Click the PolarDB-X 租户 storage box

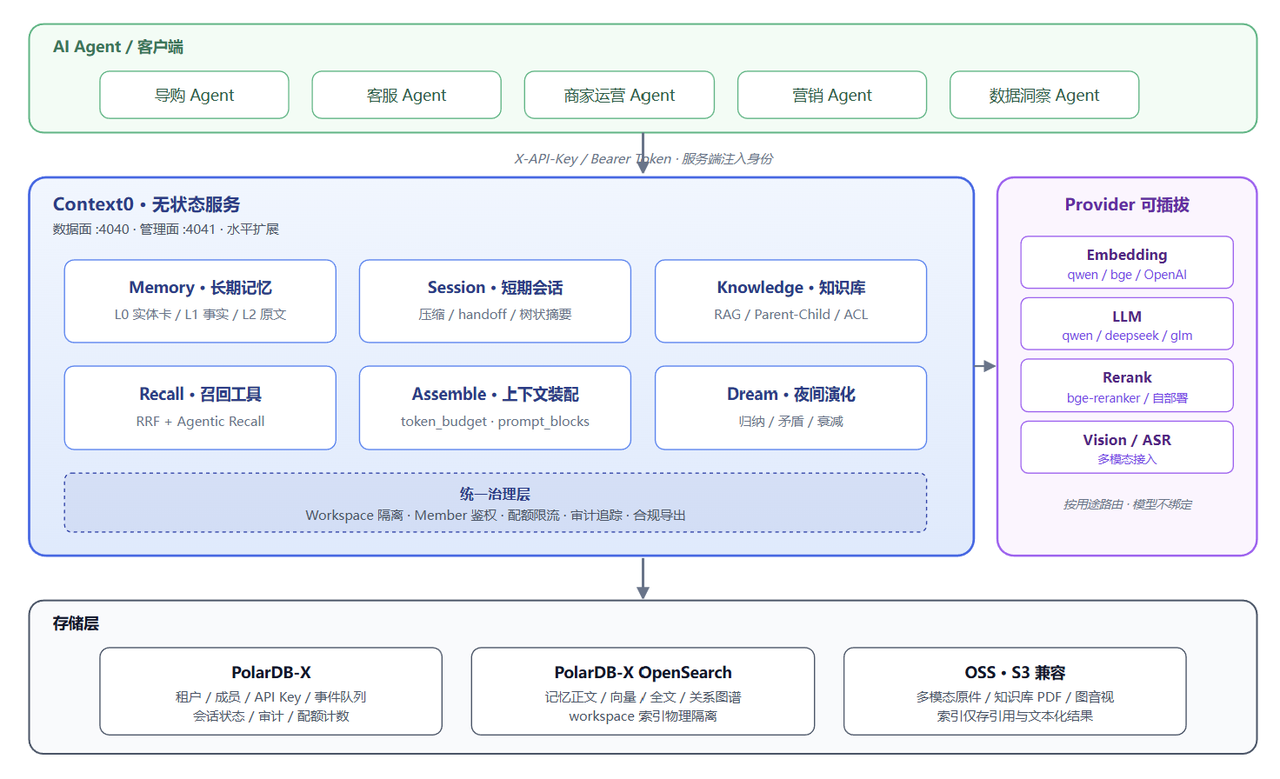[271, 692]
